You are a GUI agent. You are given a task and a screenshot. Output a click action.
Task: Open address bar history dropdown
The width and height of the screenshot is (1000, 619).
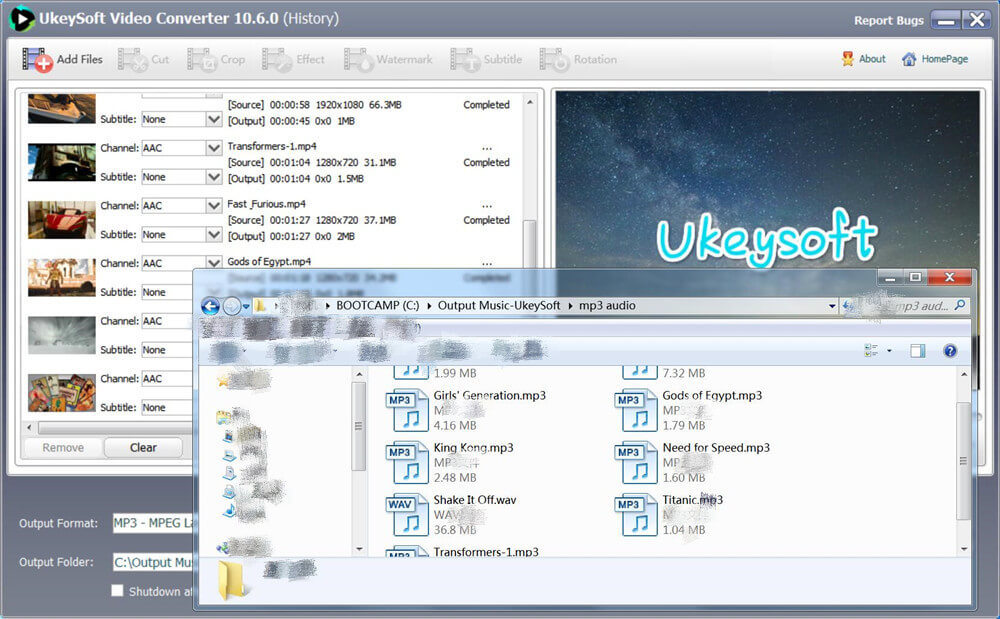[832, 306]
